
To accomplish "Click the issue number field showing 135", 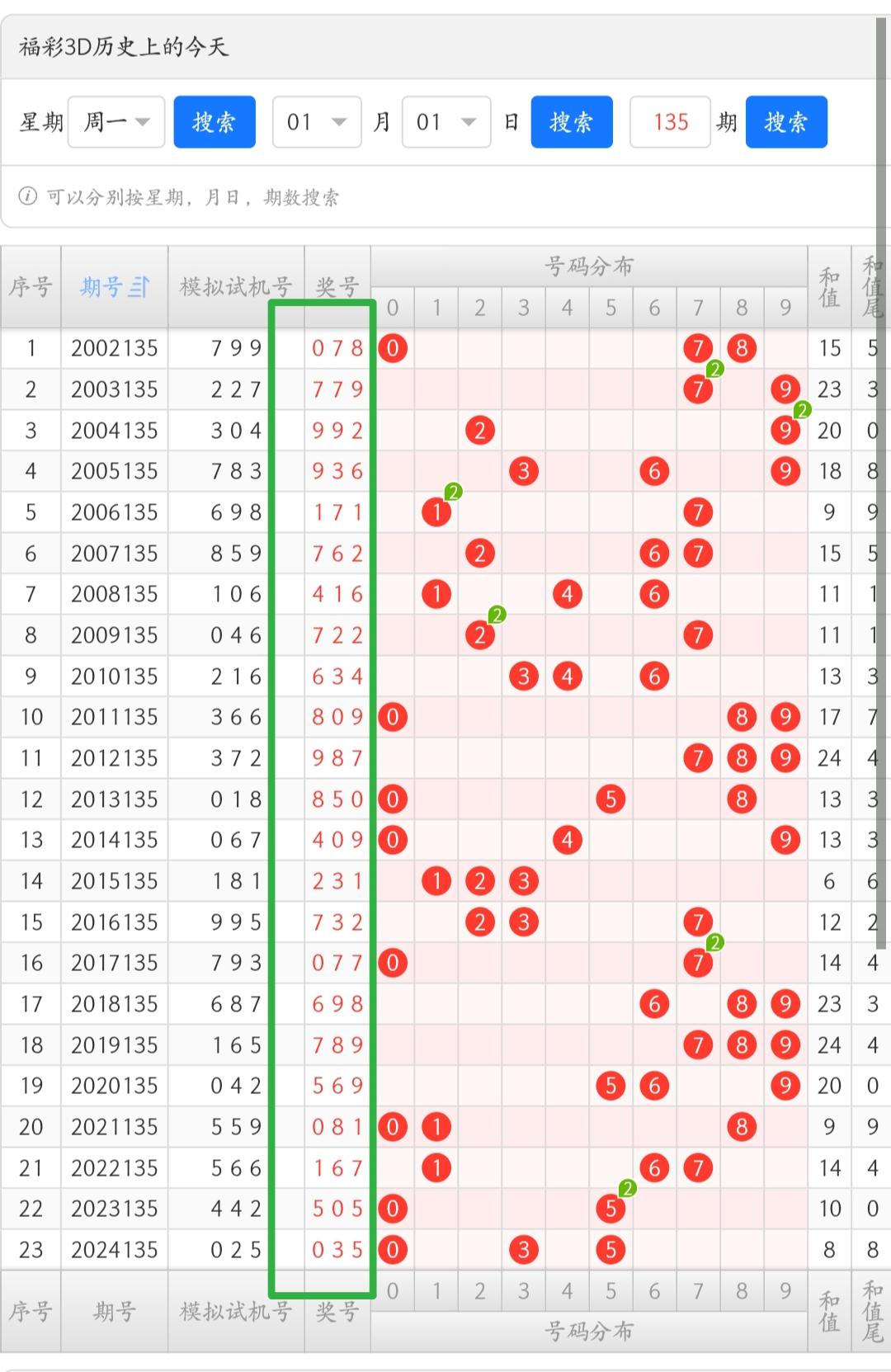I will tap(670, 122).
